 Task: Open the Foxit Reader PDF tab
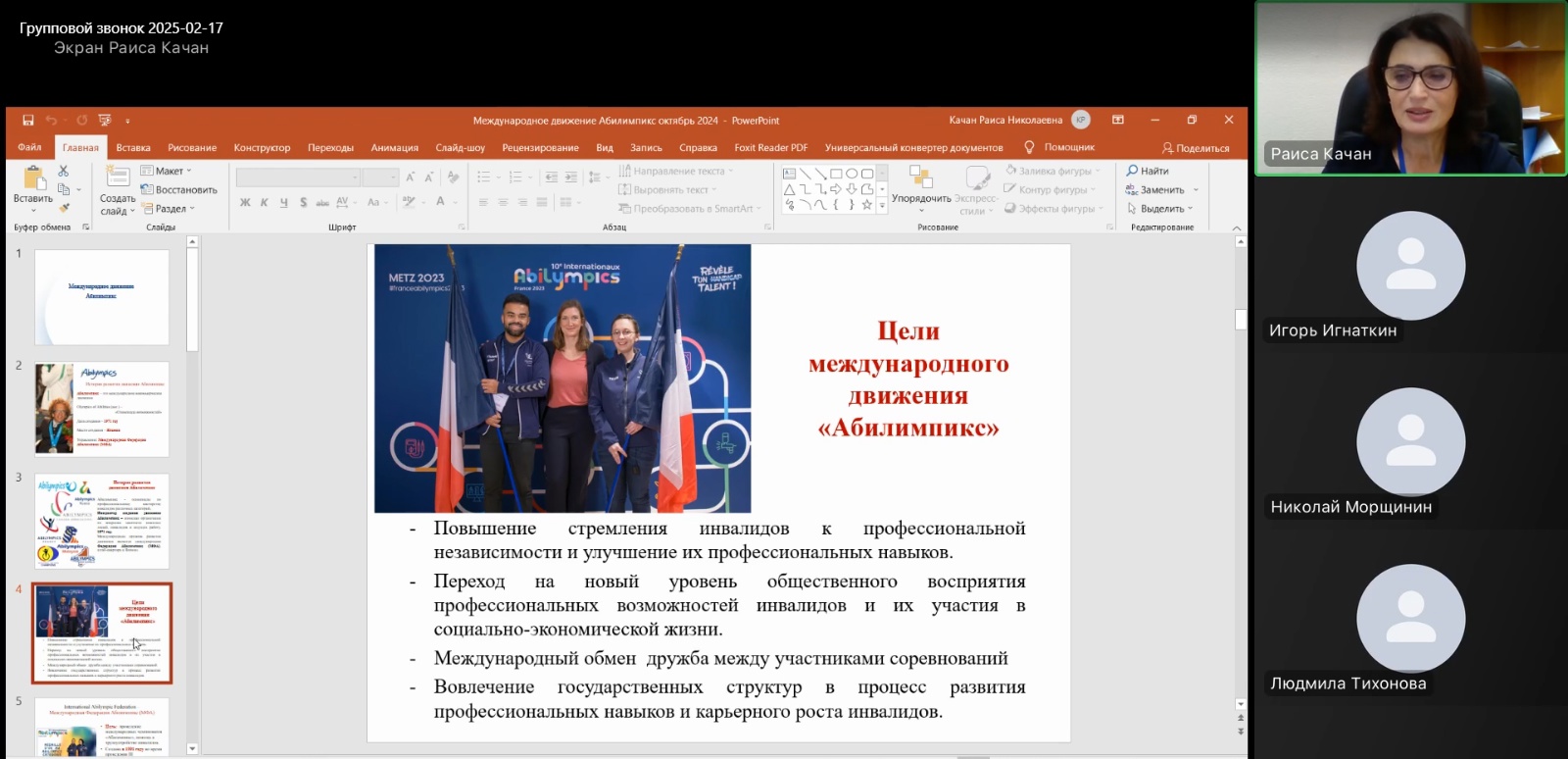[771, 147]
